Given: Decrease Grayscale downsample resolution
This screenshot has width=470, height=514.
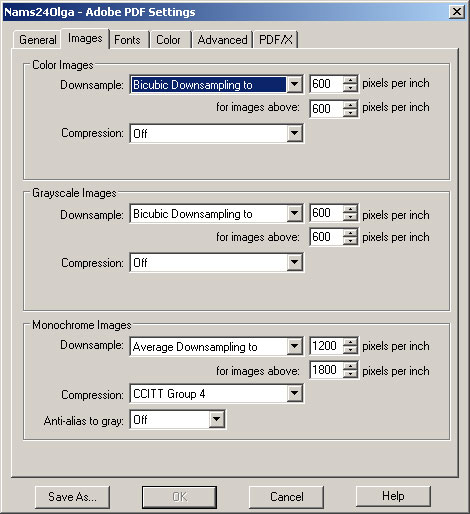Looking at the screenshot, I should (350, 217).
